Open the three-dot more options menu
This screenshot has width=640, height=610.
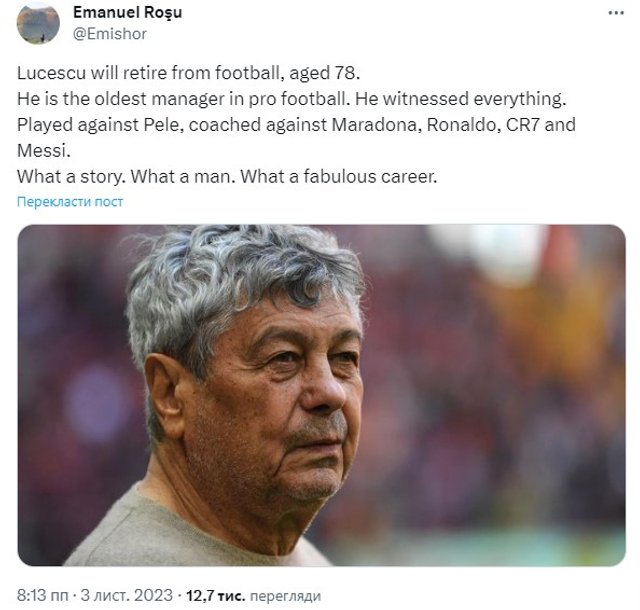coord(616,14)
